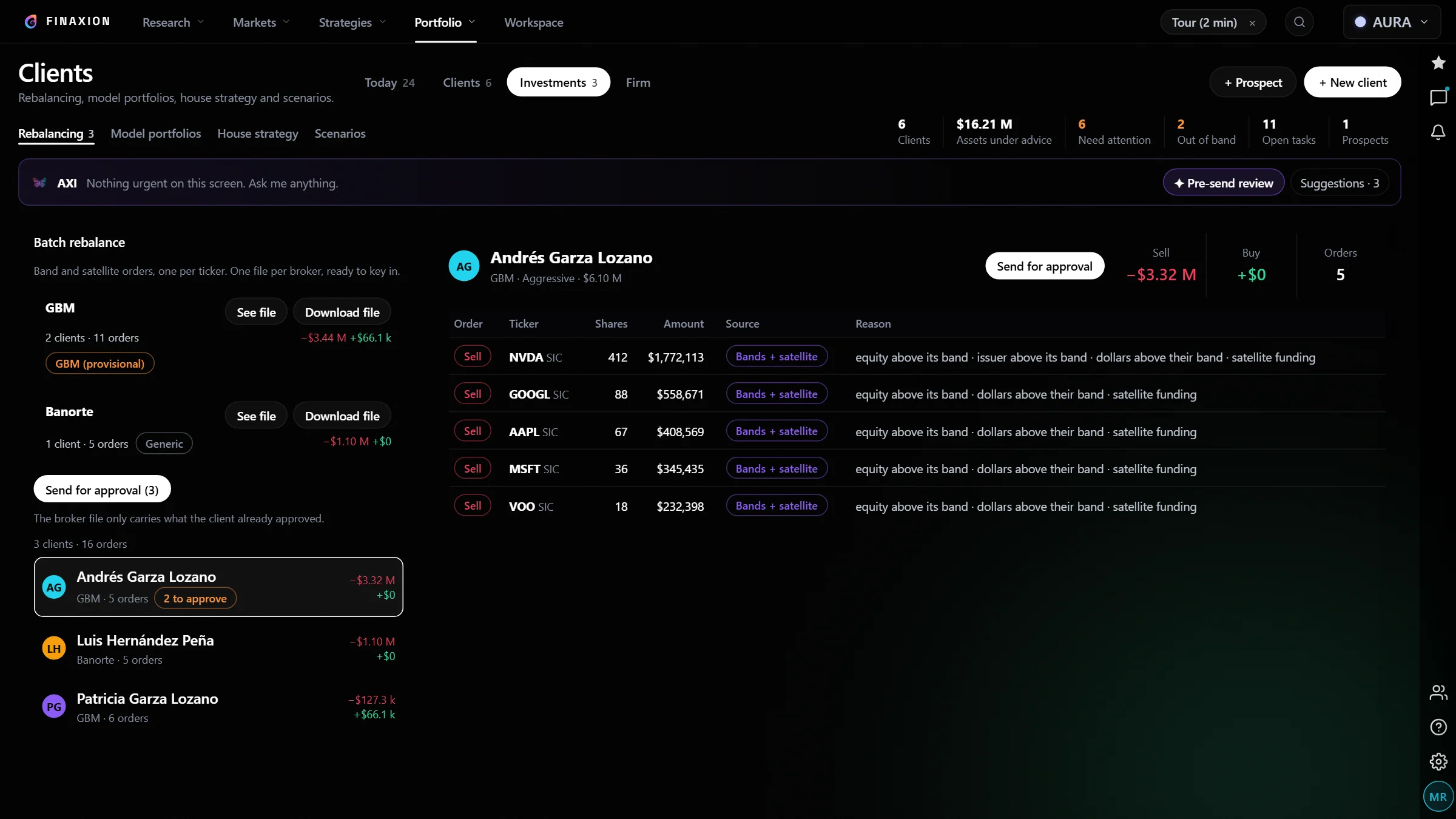
Task: Switch to the Clients 6 tab
Action: pyautogui.click(x=467, y=83)
